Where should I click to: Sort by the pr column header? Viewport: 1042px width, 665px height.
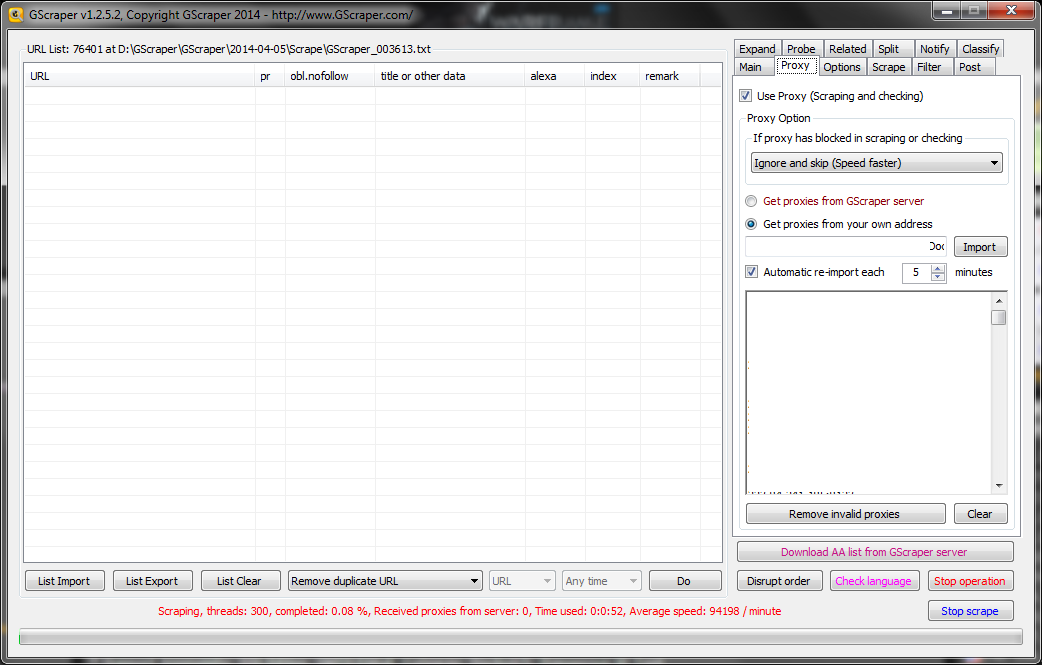[270, 76]
